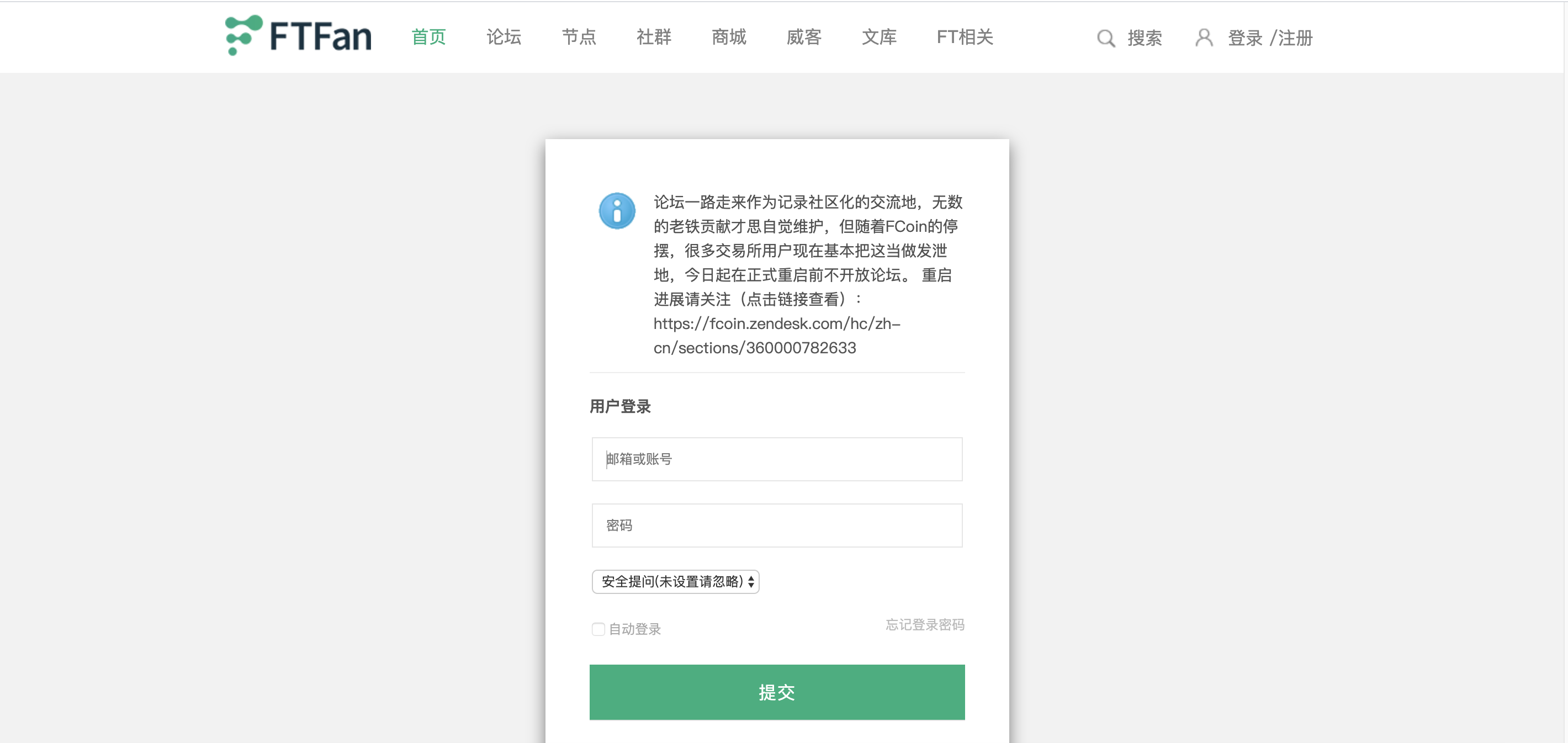Navigate to the 威客 menu item
This screenshot has width=1568, height=743.
(803, 37)
